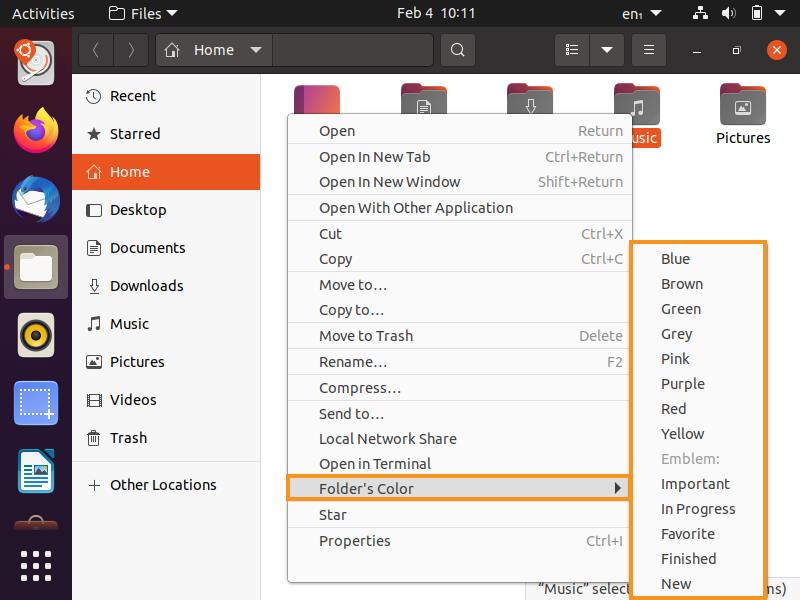The image size is (800, 600).
Task: Go back with the left arrow
Action: pos(95,50)
